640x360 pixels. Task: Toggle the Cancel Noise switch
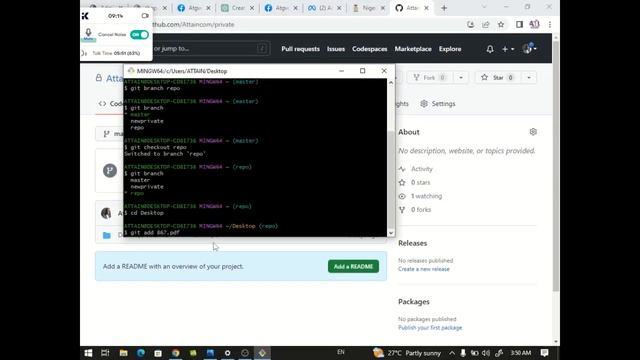pos(139,35)
